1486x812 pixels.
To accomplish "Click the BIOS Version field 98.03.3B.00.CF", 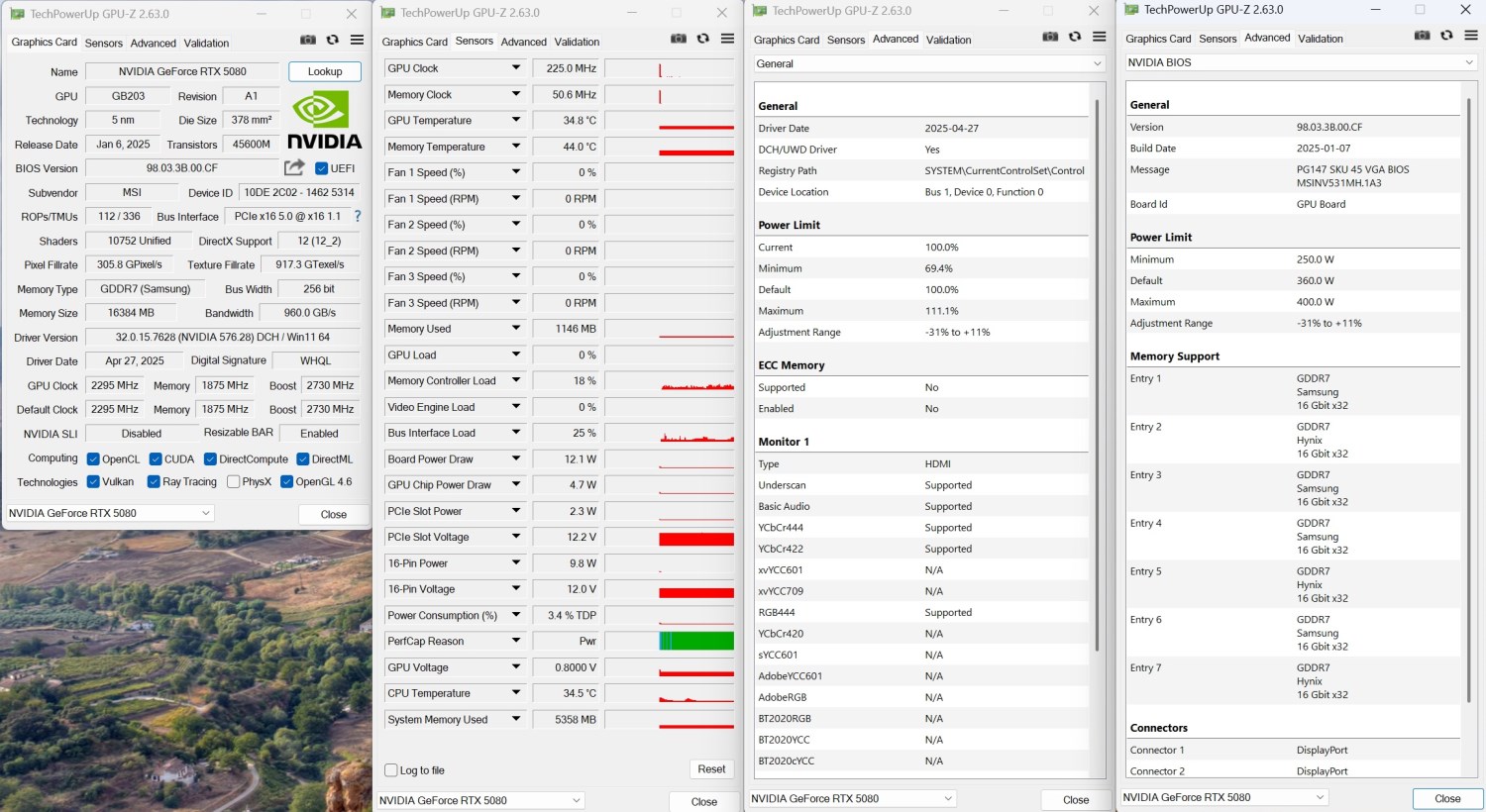I will [182, 168].
